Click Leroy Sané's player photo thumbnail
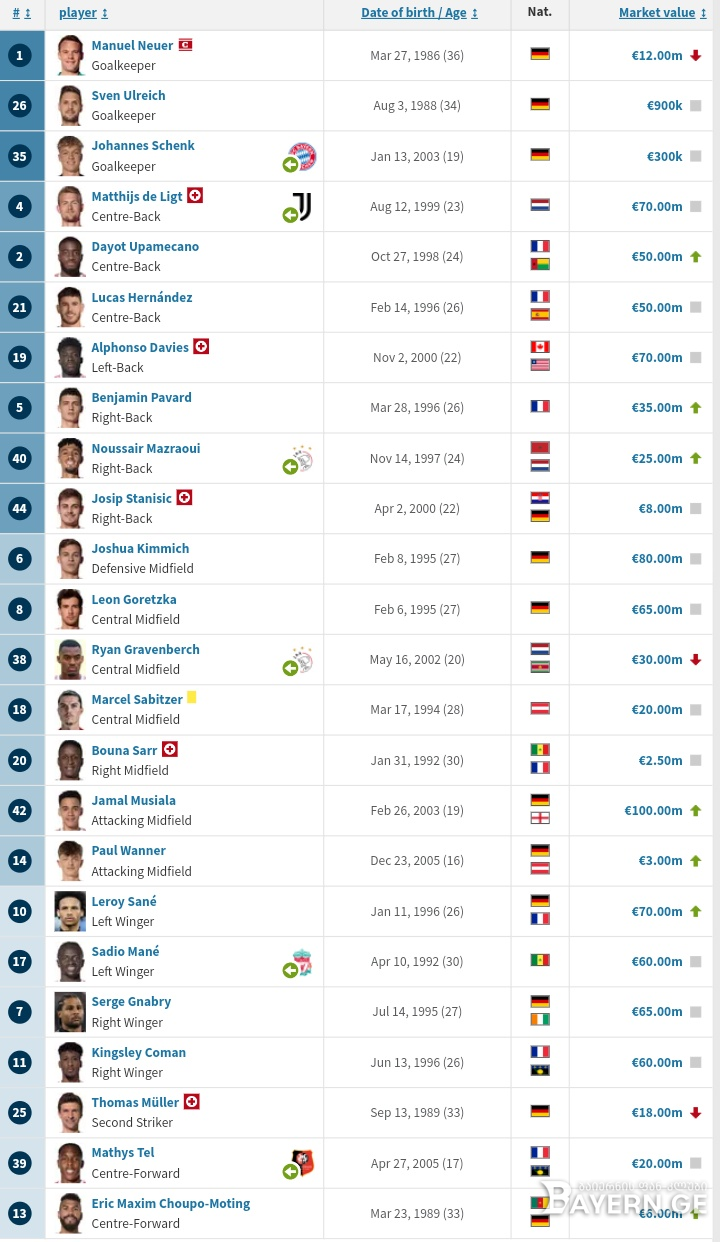 70,911
